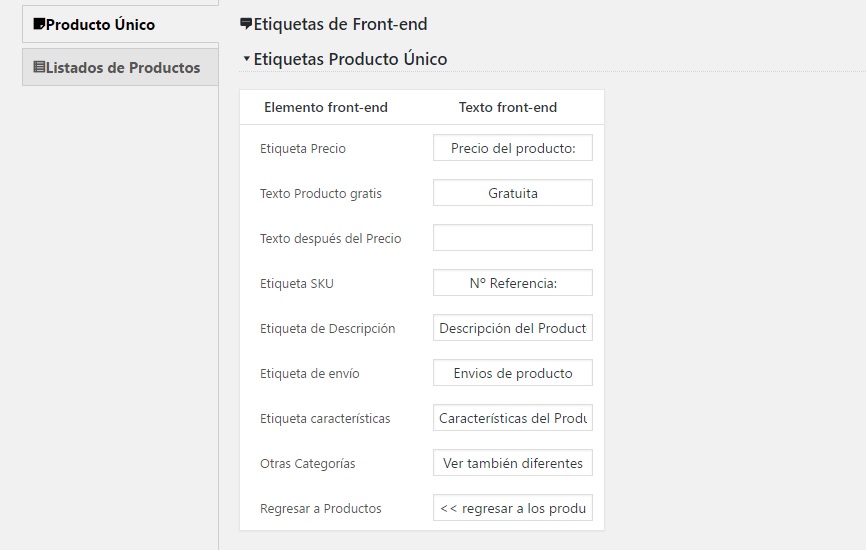The image size is (866, 550).
Task: Click the Etiquetas de Front-end heading
Action: coord(340,24)
